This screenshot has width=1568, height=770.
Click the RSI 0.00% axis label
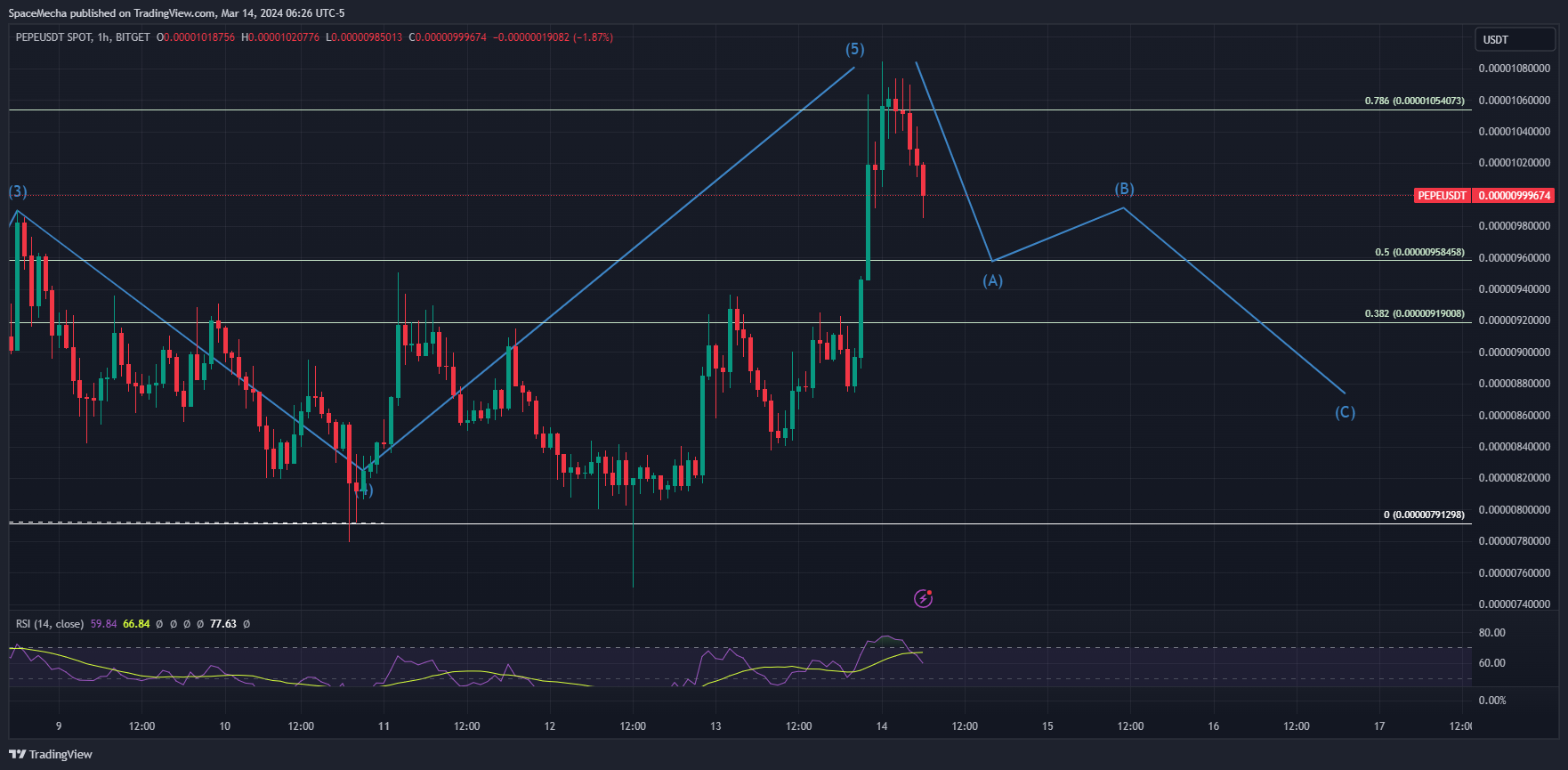tap(1492, 701)
